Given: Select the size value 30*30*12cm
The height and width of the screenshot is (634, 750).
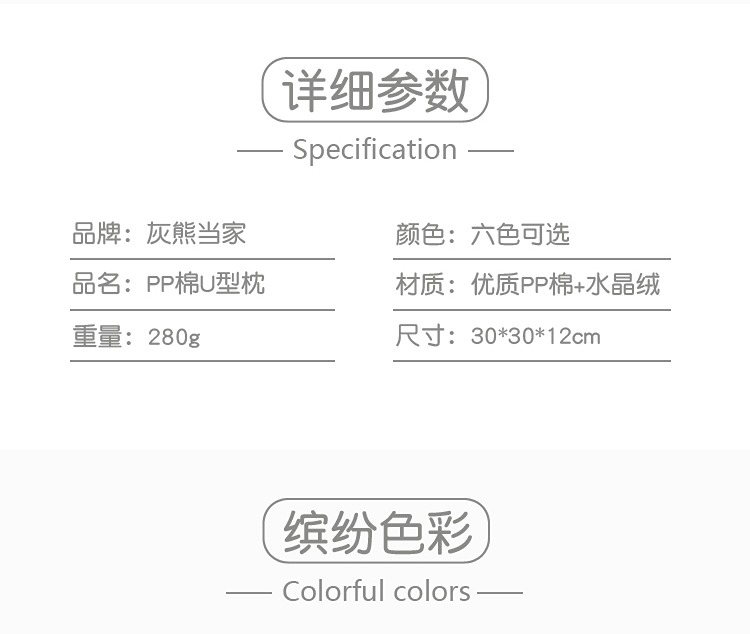Looking at the screenshot, I should pyautogui.click(x=536, y=336).
